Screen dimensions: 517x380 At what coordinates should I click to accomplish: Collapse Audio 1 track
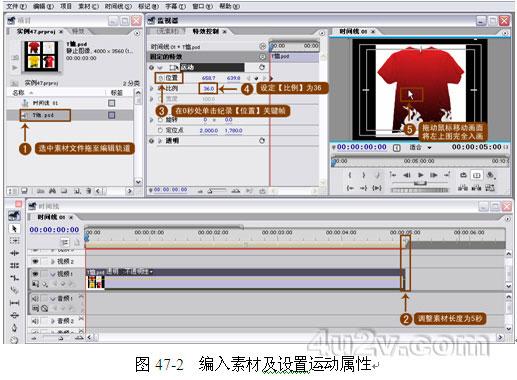53,298
